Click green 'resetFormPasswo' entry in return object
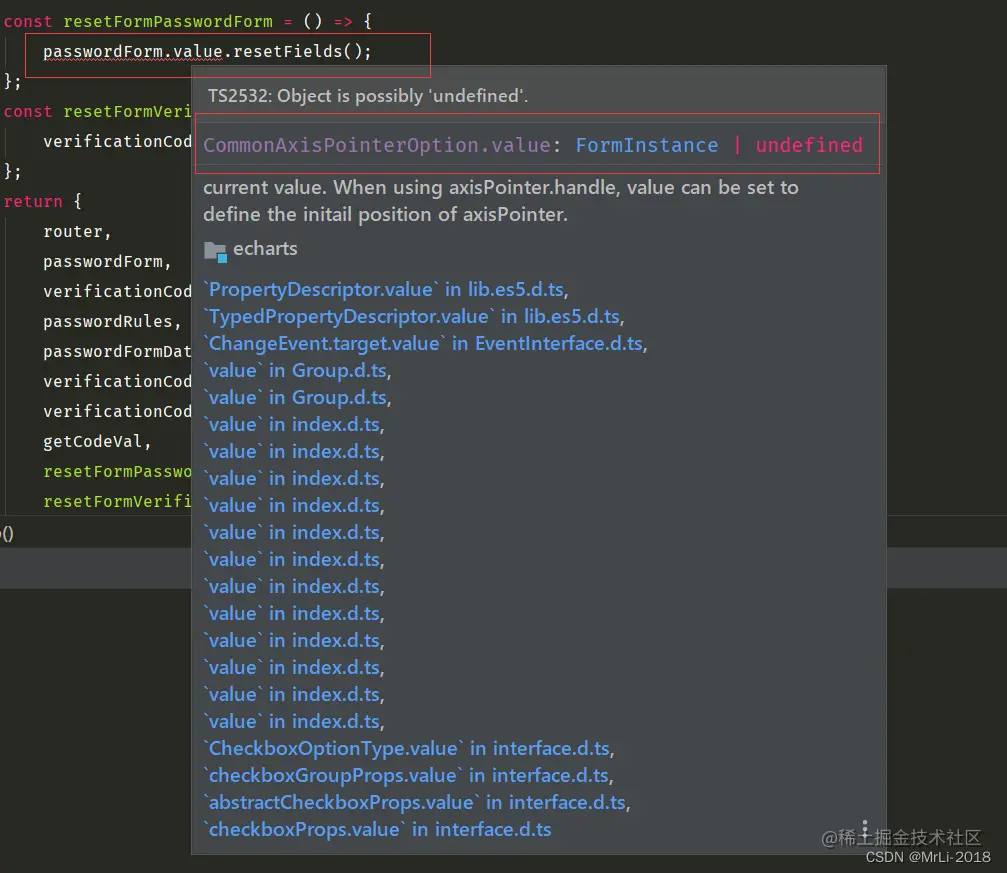1007x873 pixels. (117, 472)
